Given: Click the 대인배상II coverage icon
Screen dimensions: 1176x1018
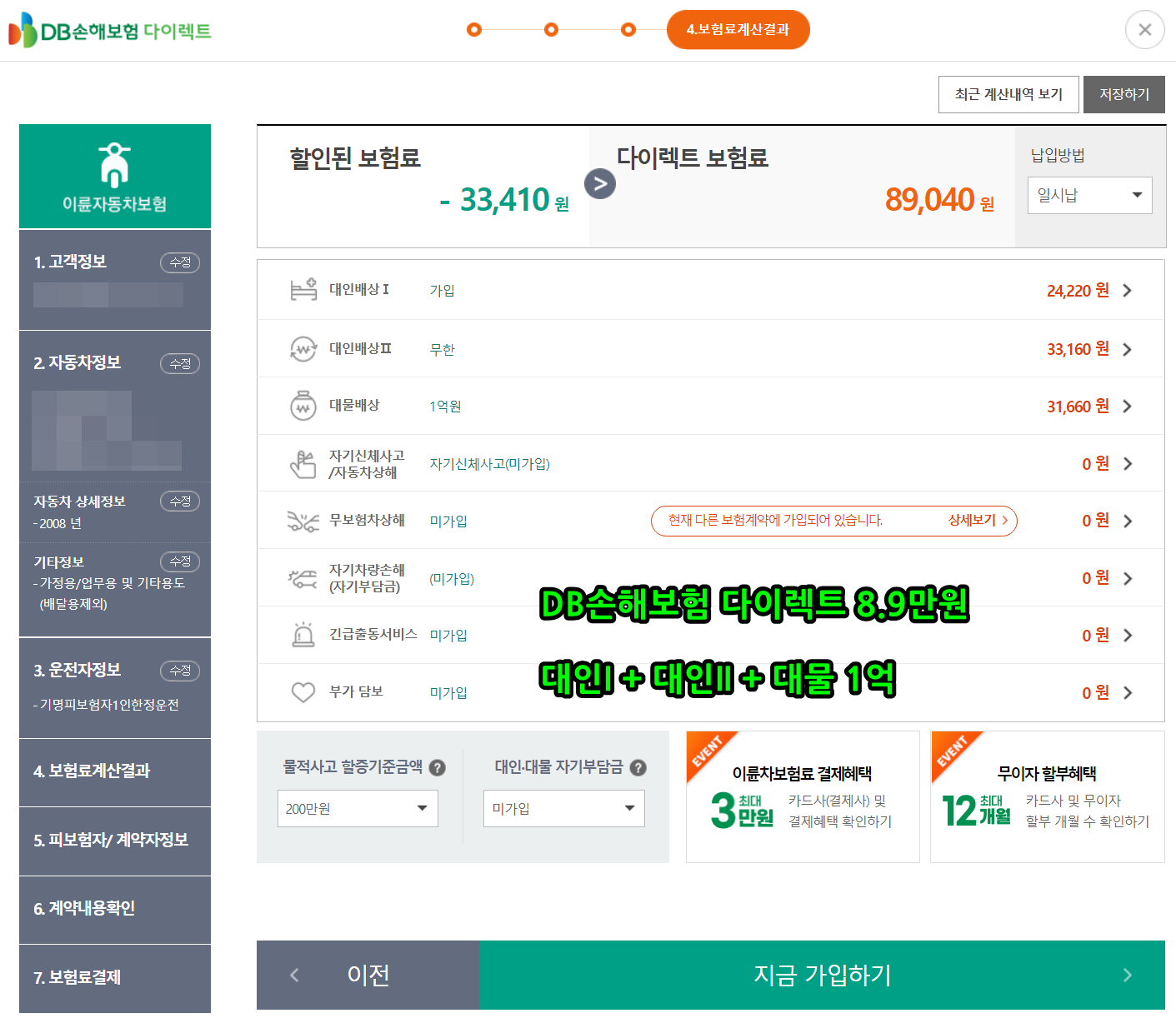Looking at the screenshot, I should [303, 349].
